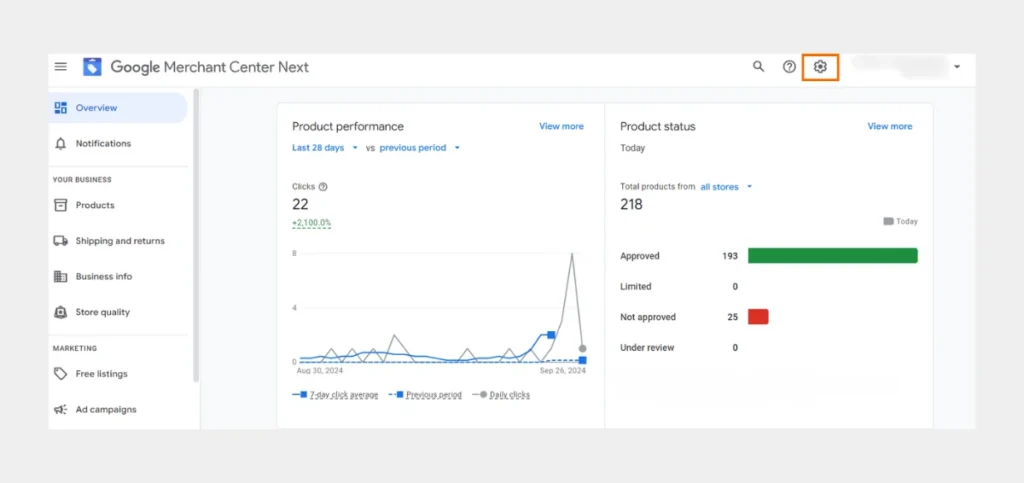This screenshot has width=1024, height=483.
Task: Click the Free listings tag icon
Action: click(x=61, y=374)
